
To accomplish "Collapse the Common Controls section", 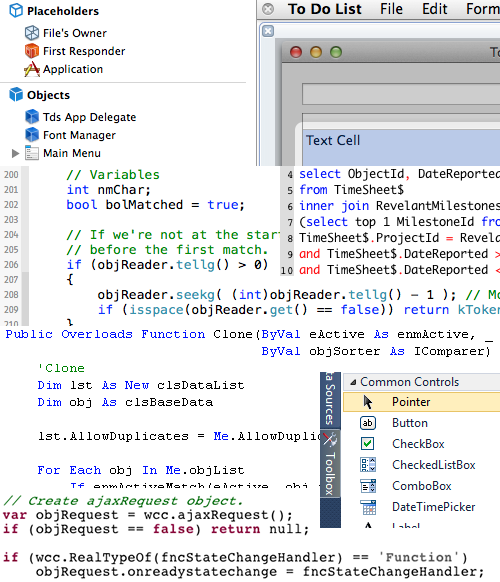I will tap(353, 382).
